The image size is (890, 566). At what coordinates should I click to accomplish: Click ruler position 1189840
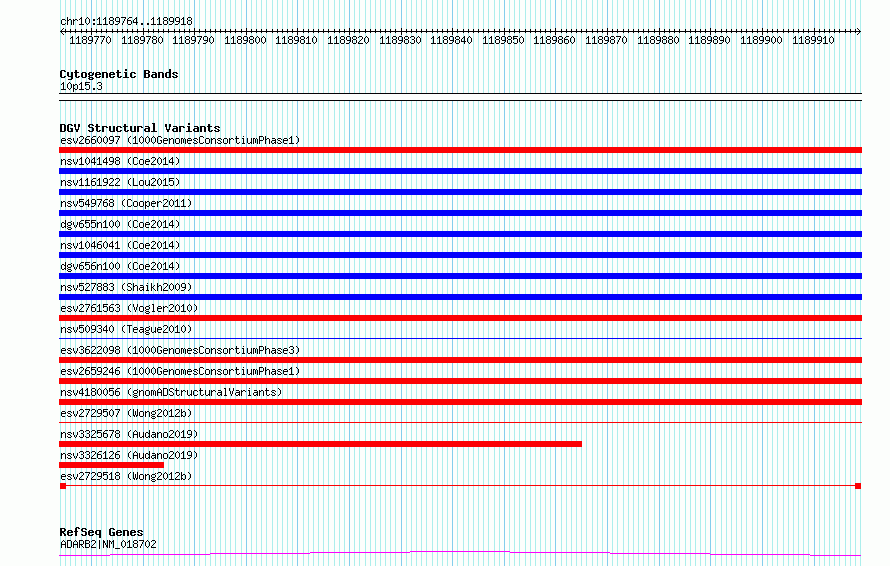click(451, 40)
